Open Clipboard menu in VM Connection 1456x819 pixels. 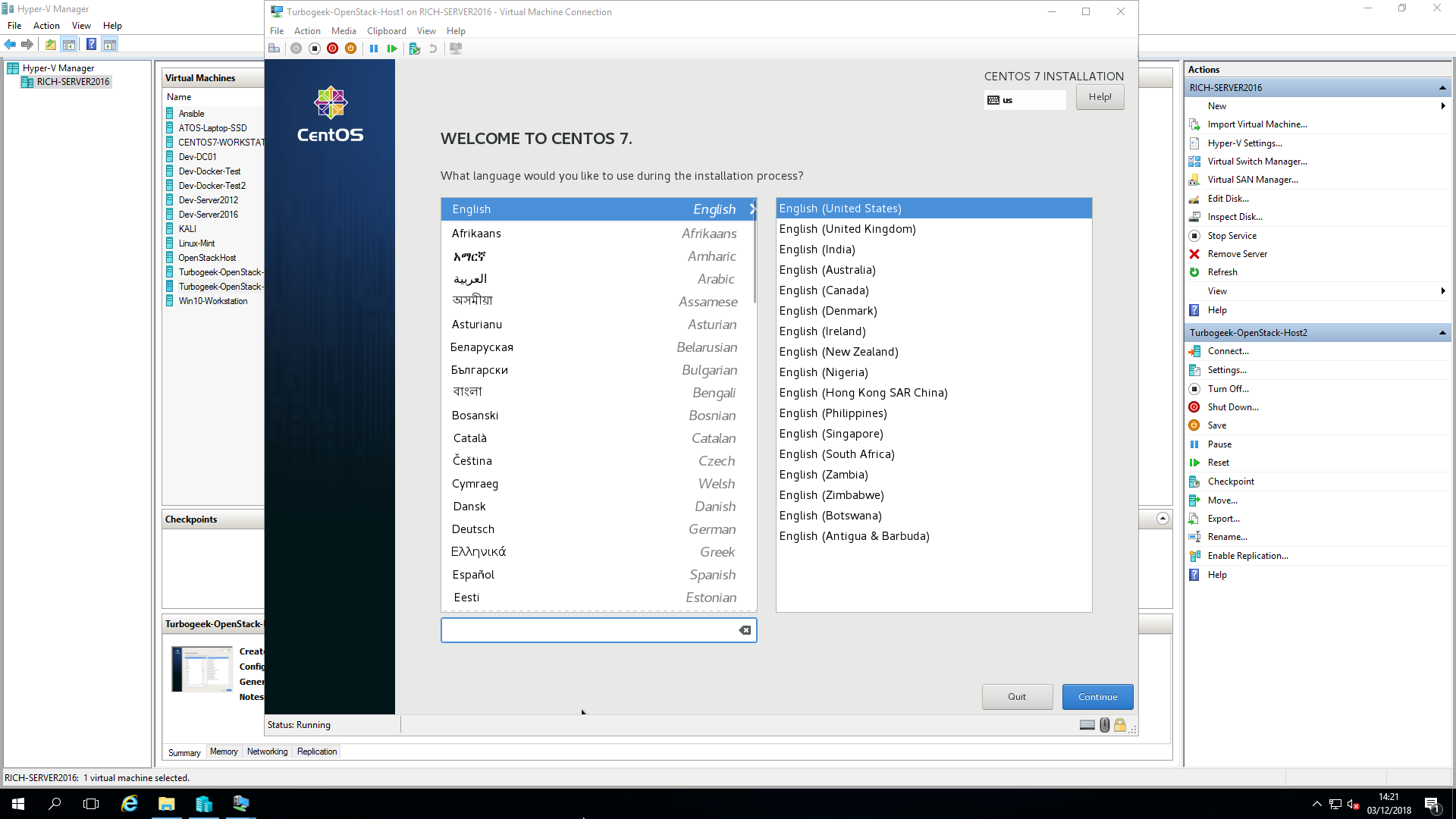tap(387, 31)
